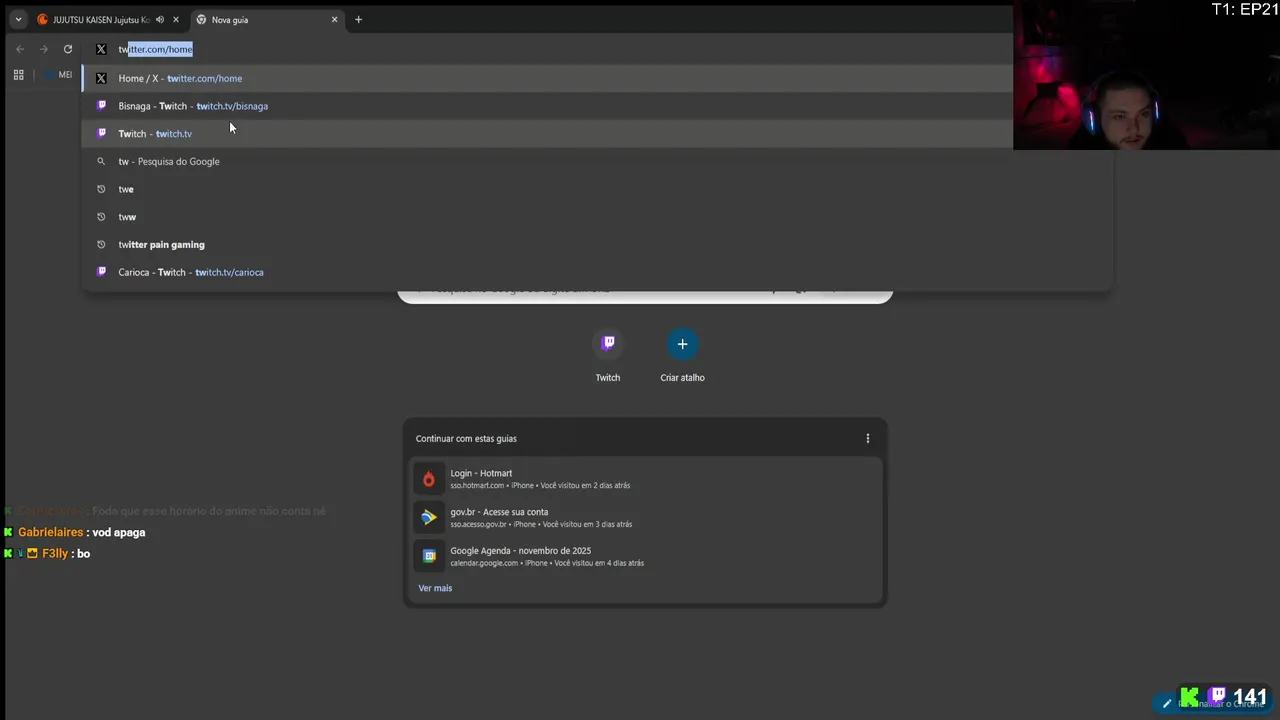The height and width of the screenshot is (720, 1280).
Task: Open the Login - Hotmart recent tab
Action: click(x=645, y=478)
